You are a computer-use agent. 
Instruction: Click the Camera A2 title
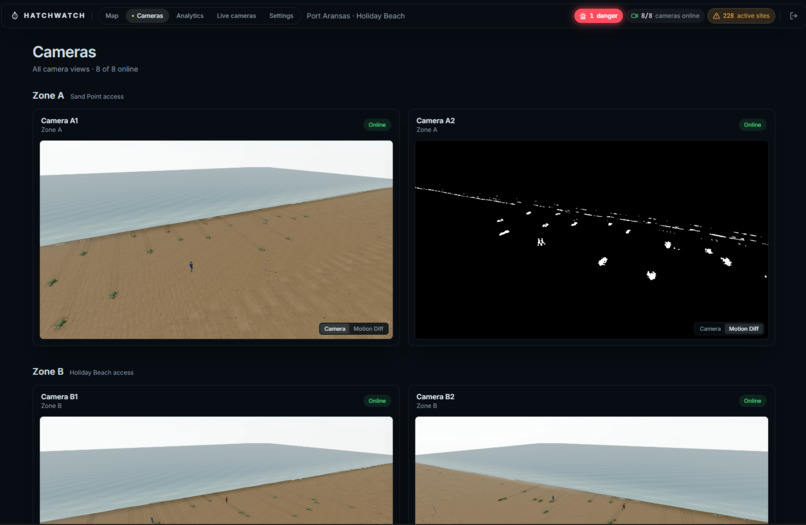[435, 121]
